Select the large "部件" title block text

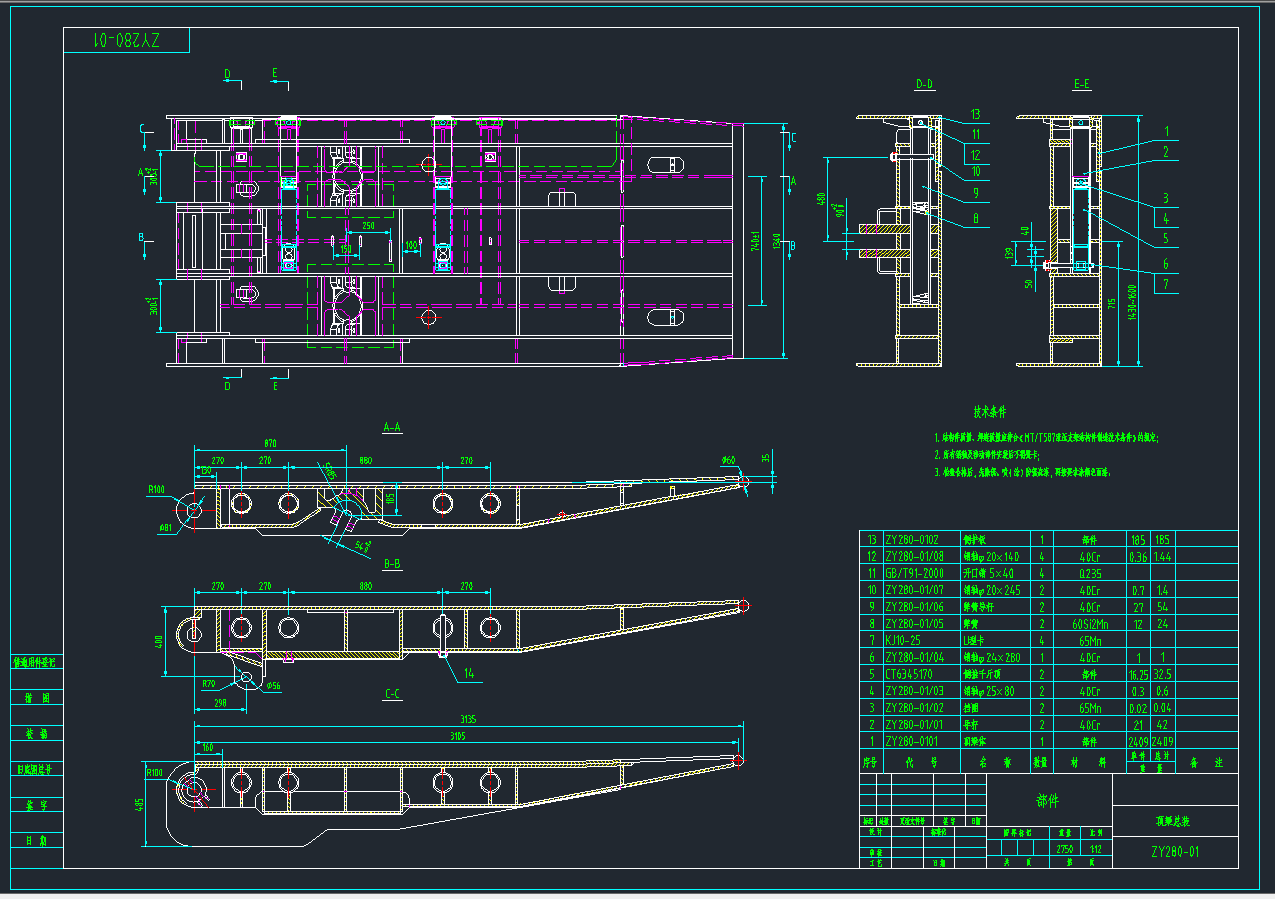coord(1047,802)
